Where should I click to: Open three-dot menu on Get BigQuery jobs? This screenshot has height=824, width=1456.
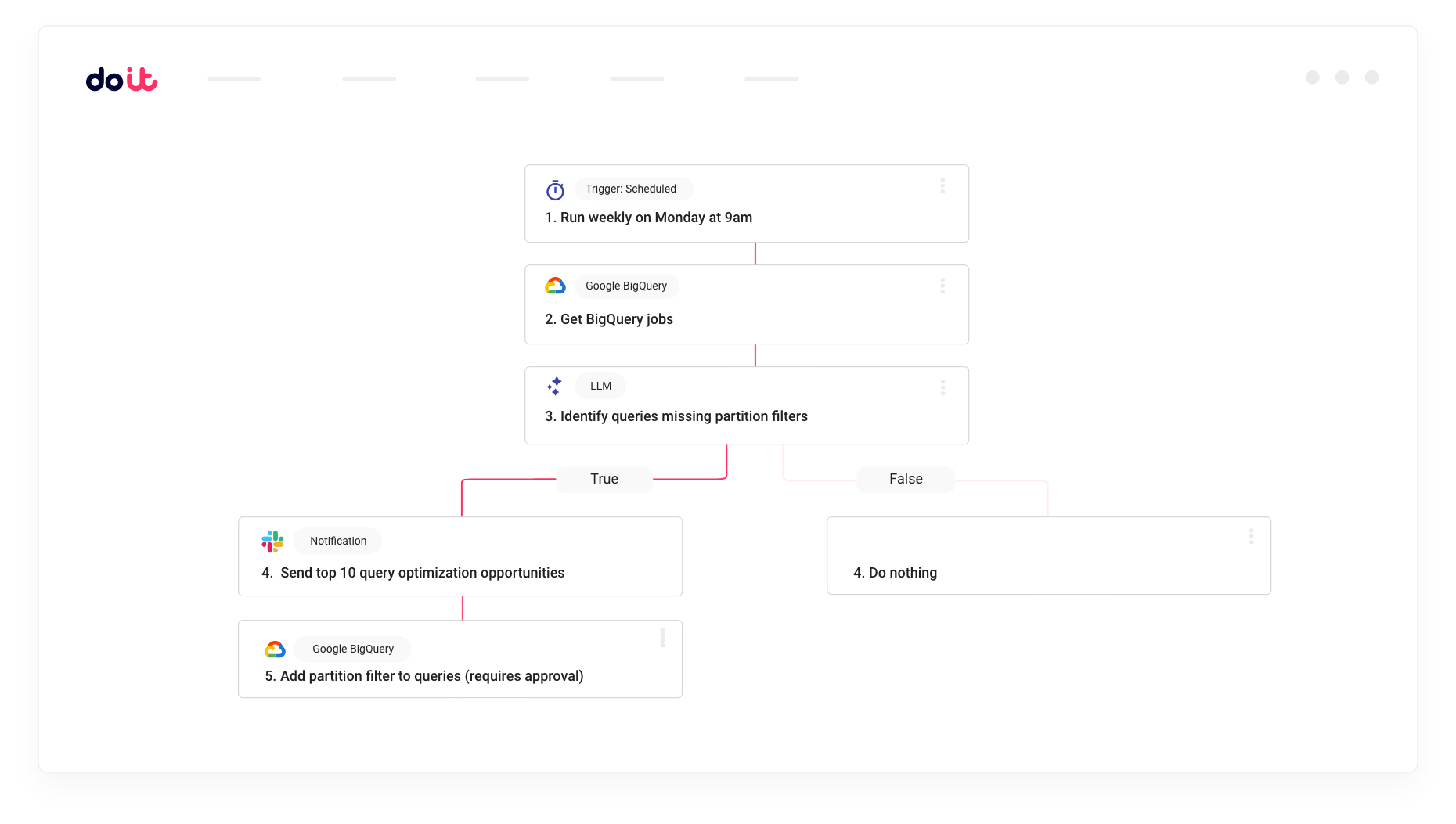[942, 286]
